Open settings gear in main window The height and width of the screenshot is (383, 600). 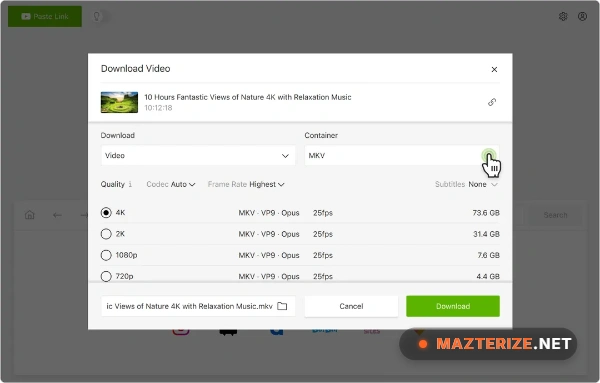[563, 16]
